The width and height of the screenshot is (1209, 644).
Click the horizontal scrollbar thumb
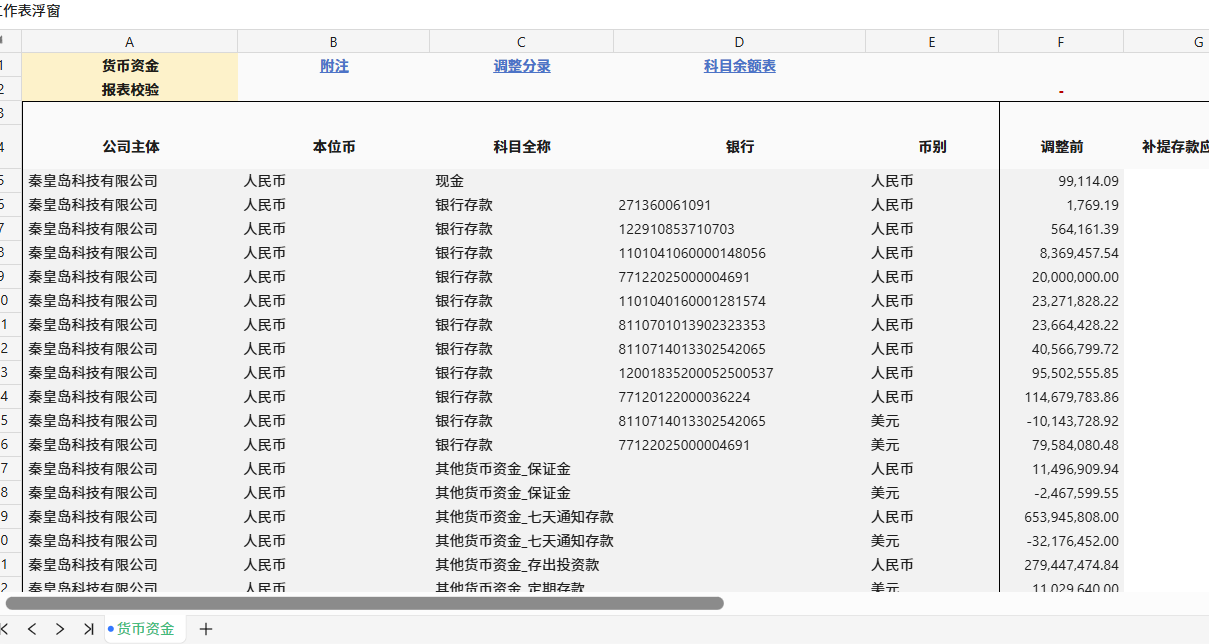(x=365, y=603)
